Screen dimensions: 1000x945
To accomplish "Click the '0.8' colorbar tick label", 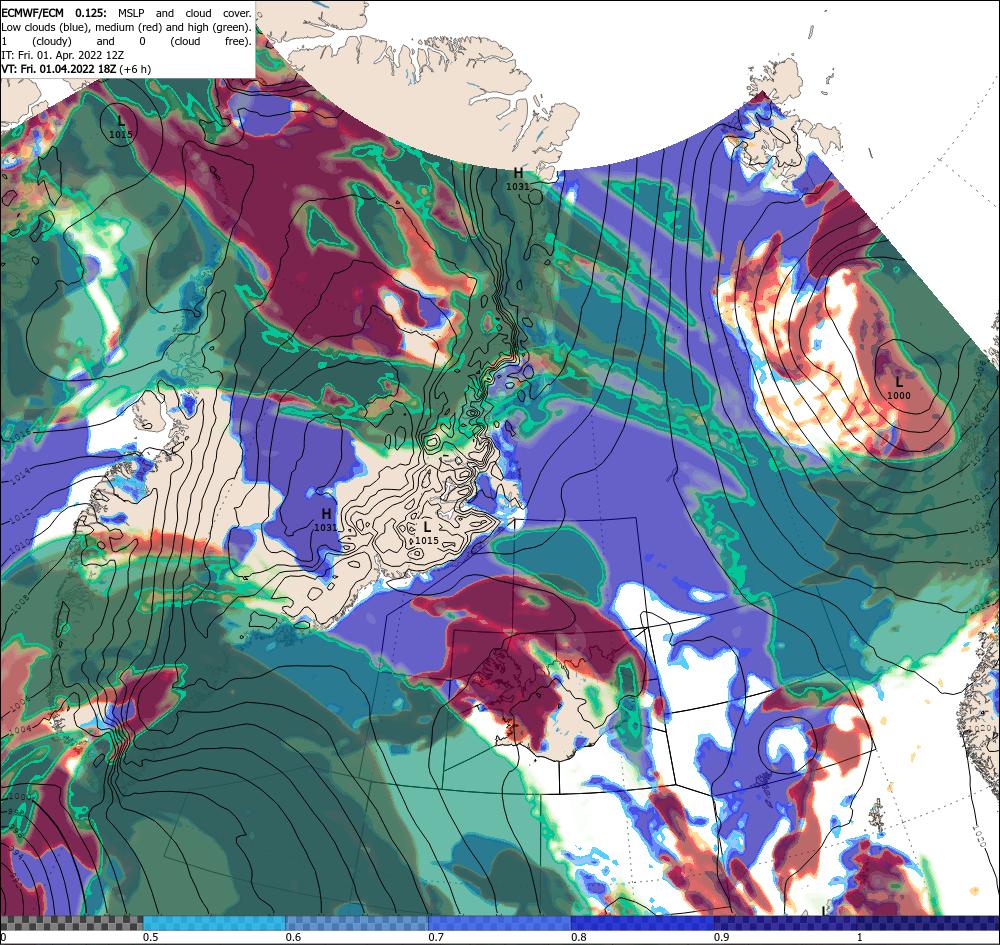I will click(x=579, y=937).
